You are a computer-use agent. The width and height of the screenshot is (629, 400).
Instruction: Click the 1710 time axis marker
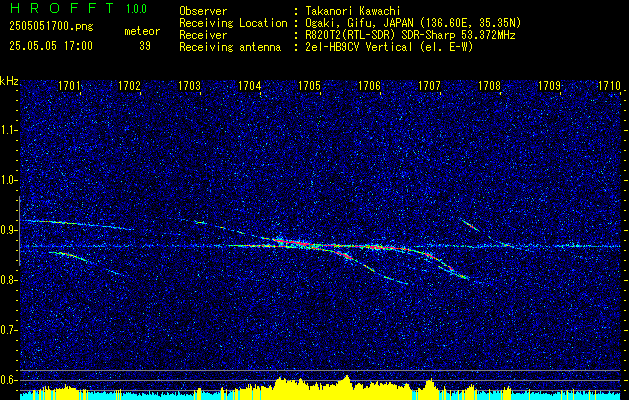(x=610, y=86)
